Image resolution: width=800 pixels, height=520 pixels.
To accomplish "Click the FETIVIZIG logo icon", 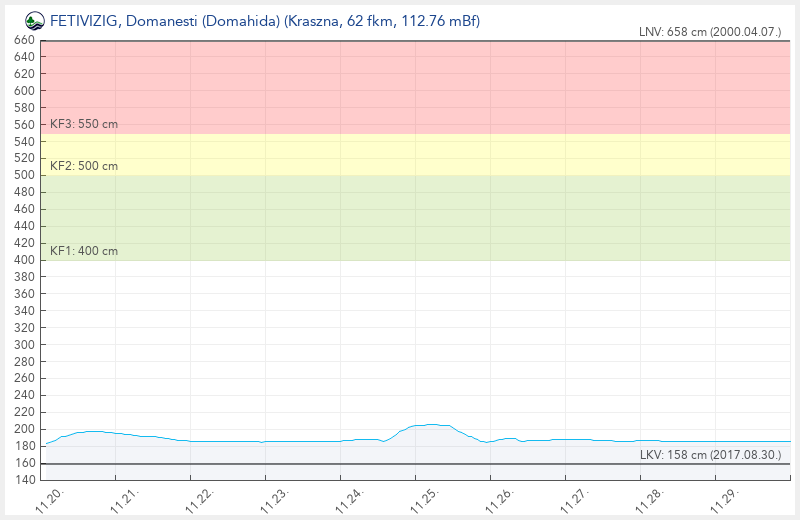I will [35, 19].
